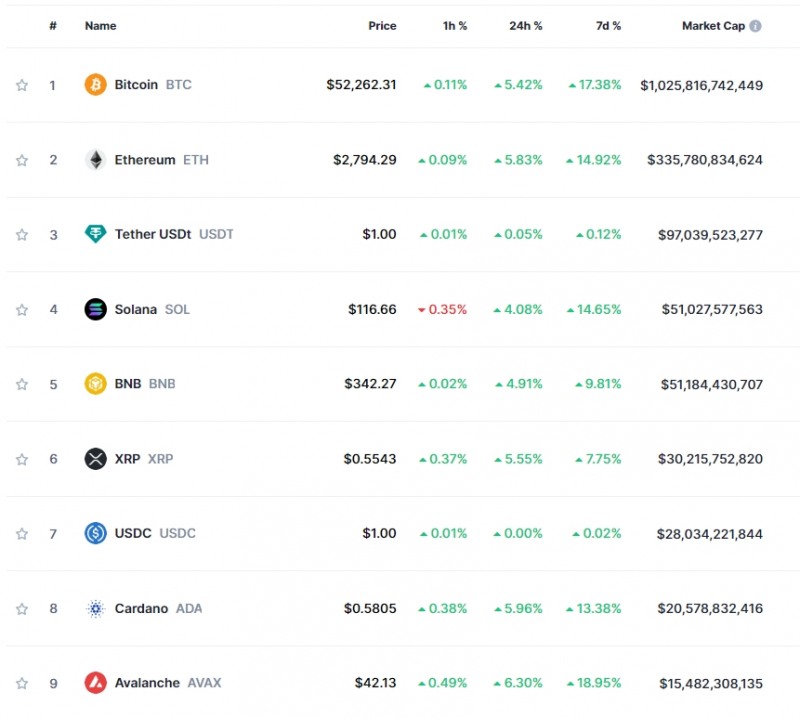
Task: Star Bitcoin to add to watchlist
Action: (x=22, y=85)
